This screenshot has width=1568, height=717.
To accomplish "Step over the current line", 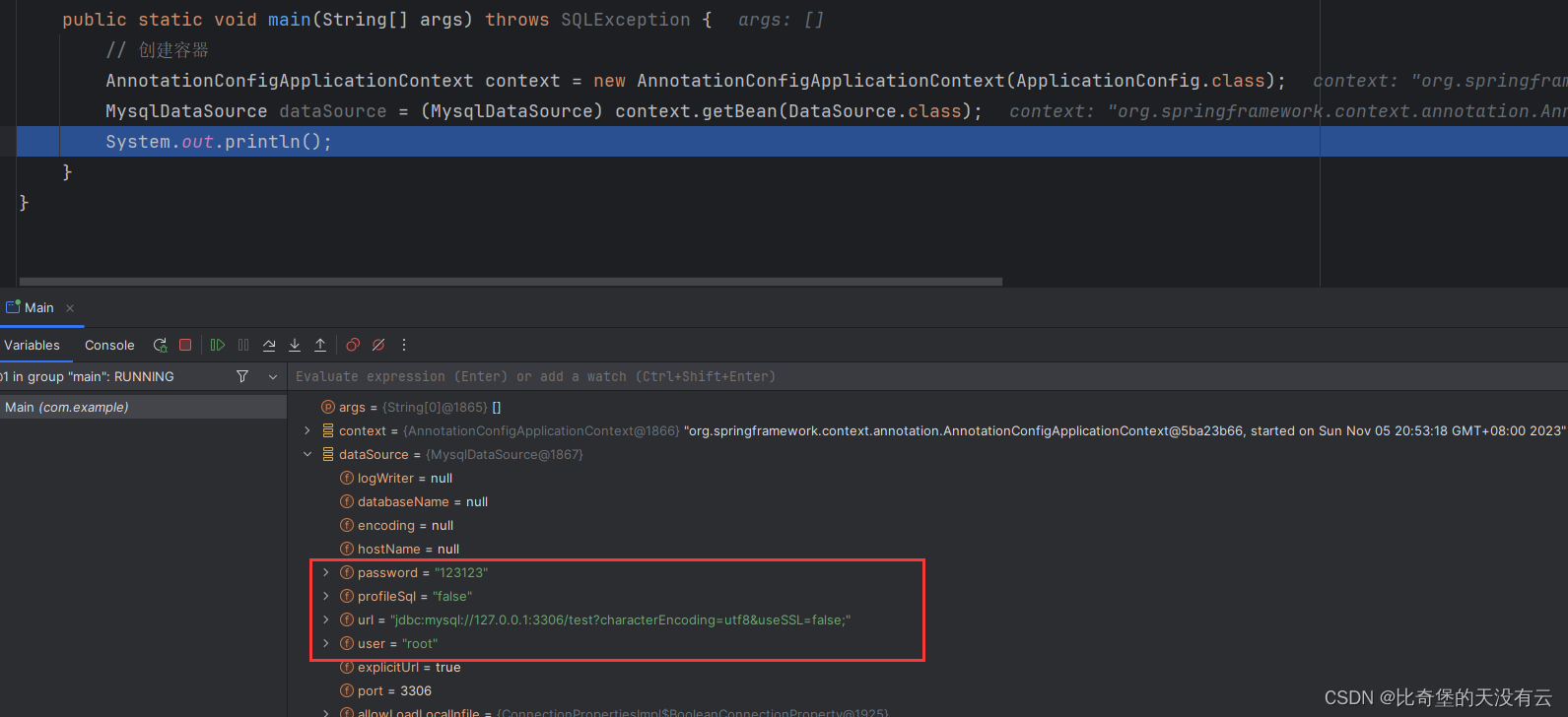I will 269,345.
